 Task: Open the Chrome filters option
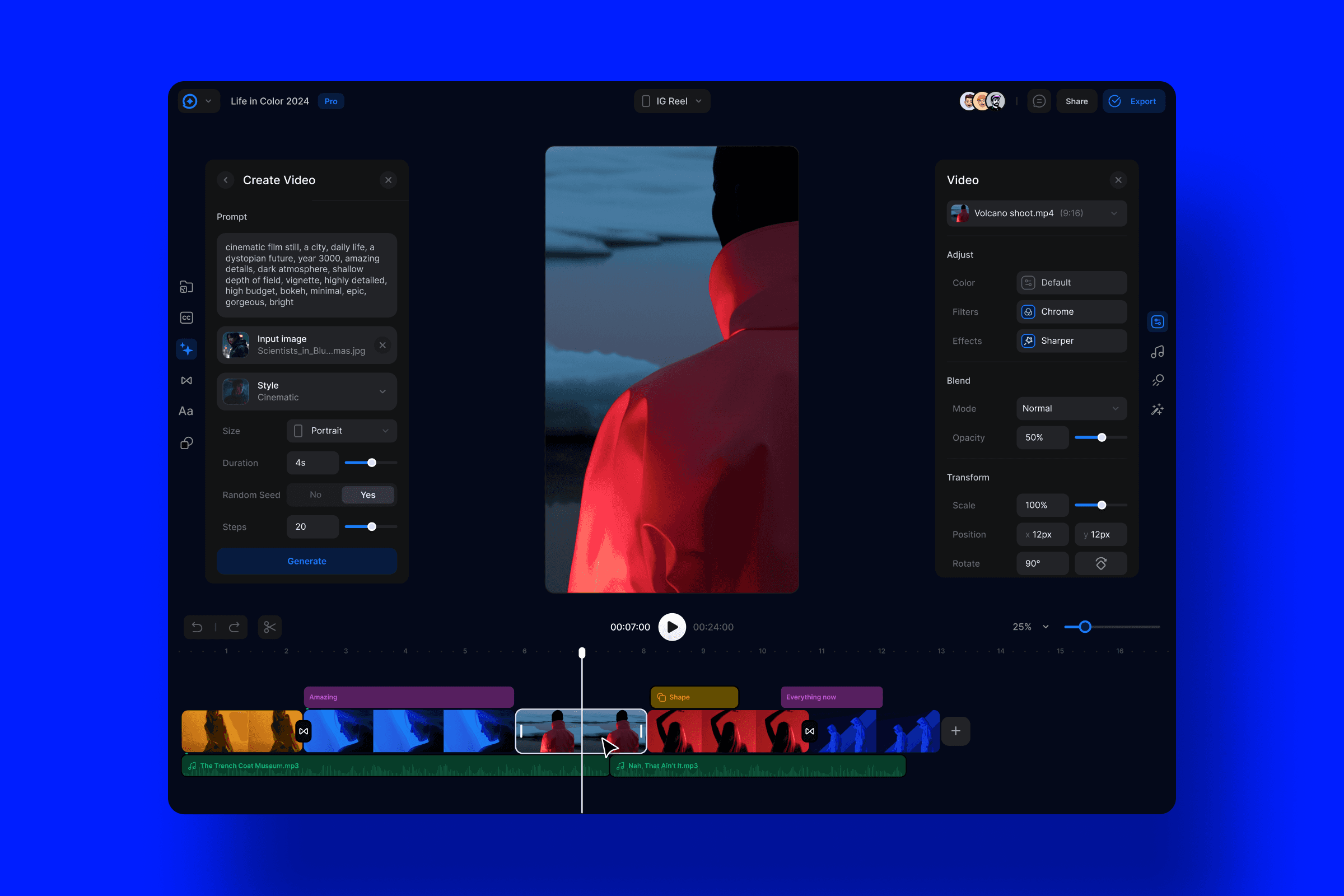coord(1071,311)
